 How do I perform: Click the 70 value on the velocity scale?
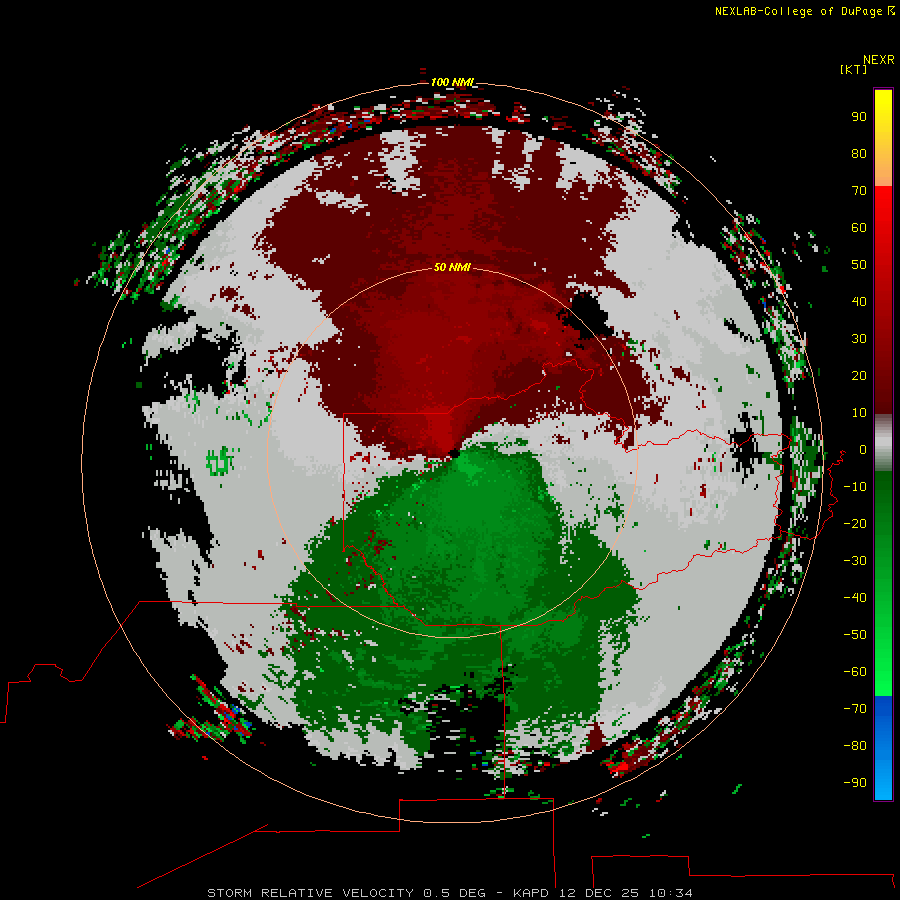859,191
